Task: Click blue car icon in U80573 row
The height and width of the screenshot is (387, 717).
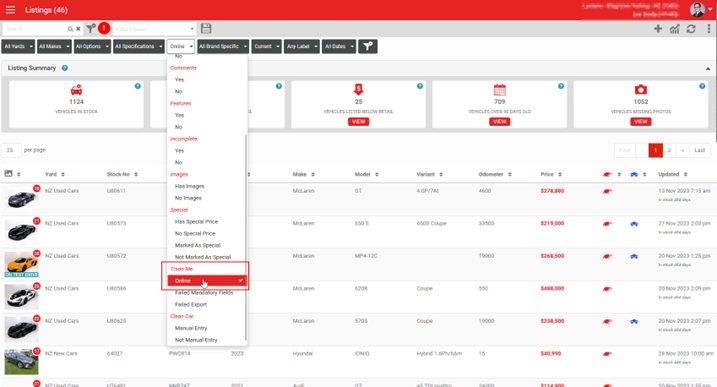Action: click(634, 224)
